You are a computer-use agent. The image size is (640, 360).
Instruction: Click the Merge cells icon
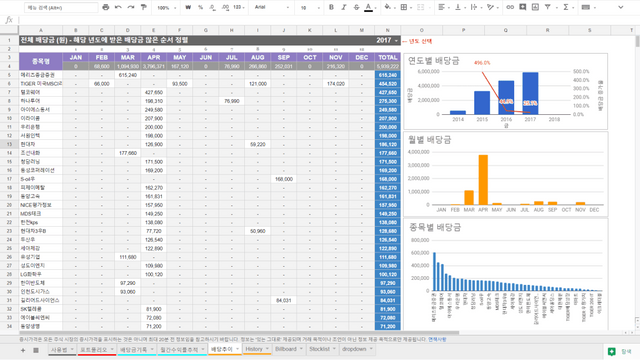(420, 7)
